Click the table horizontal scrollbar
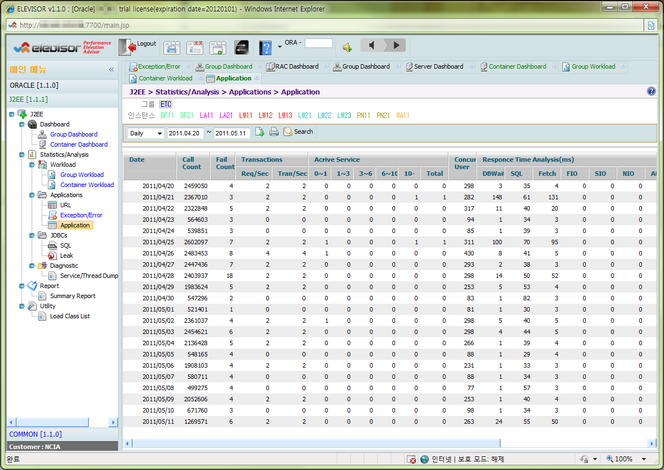 [316, 443]
